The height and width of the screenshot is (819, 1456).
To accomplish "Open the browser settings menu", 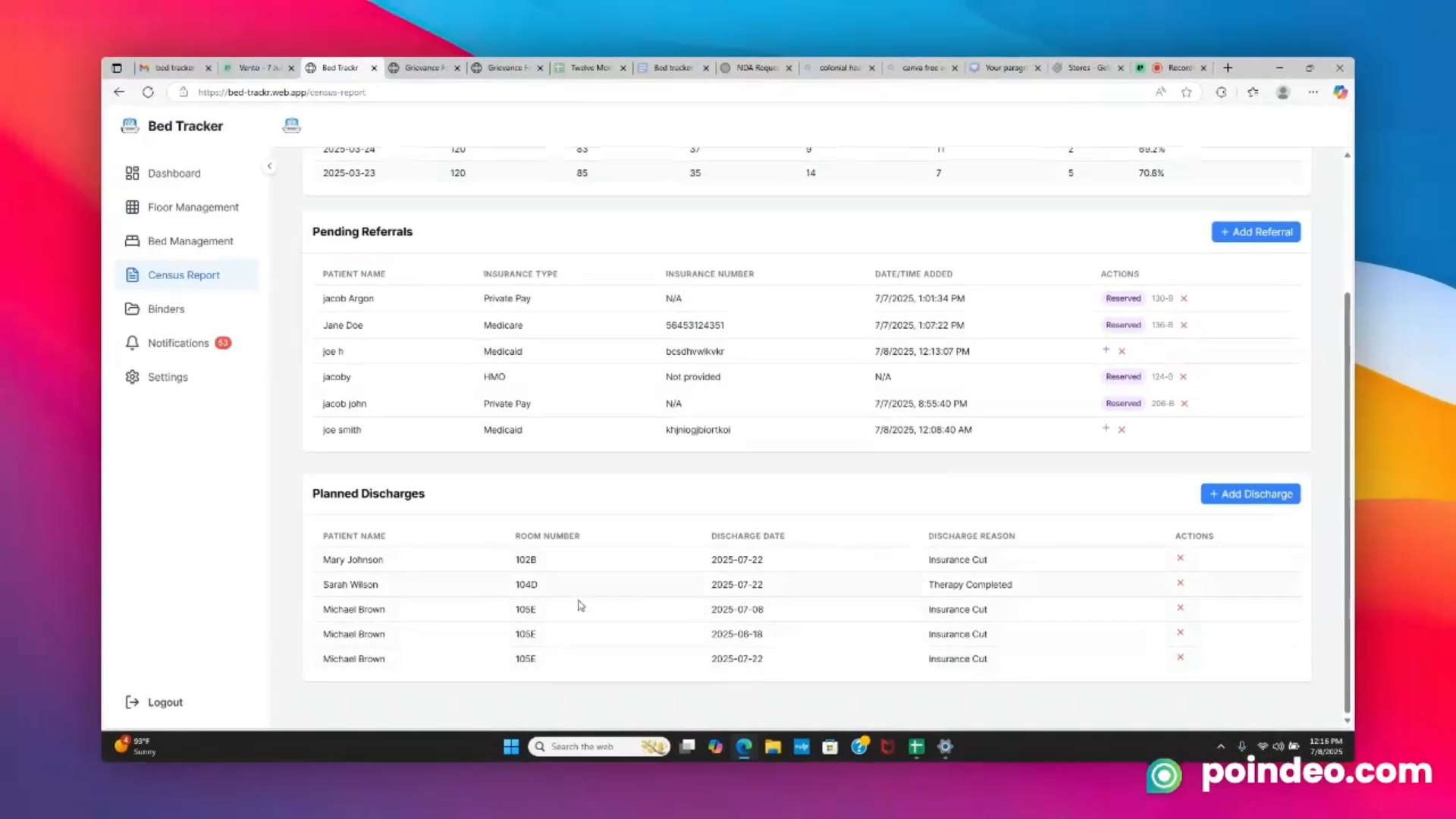I will coord(1313,92).
